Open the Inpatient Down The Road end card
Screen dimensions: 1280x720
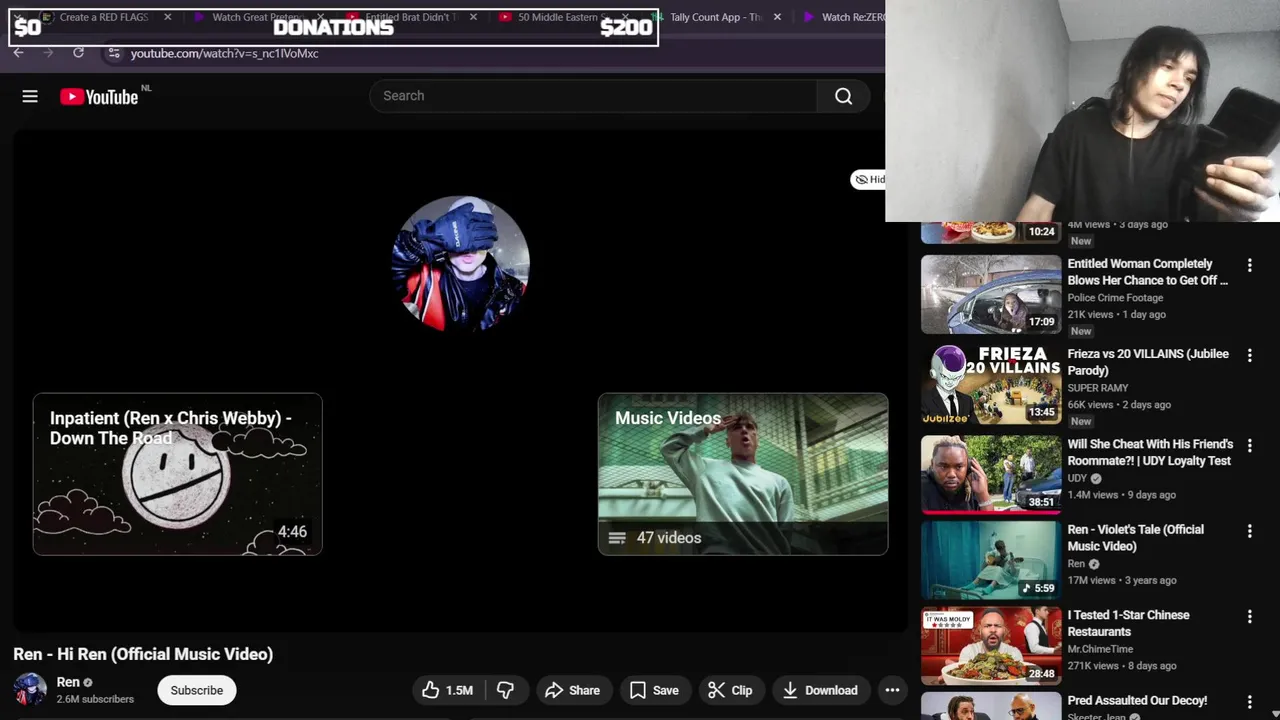click(177, 474)
